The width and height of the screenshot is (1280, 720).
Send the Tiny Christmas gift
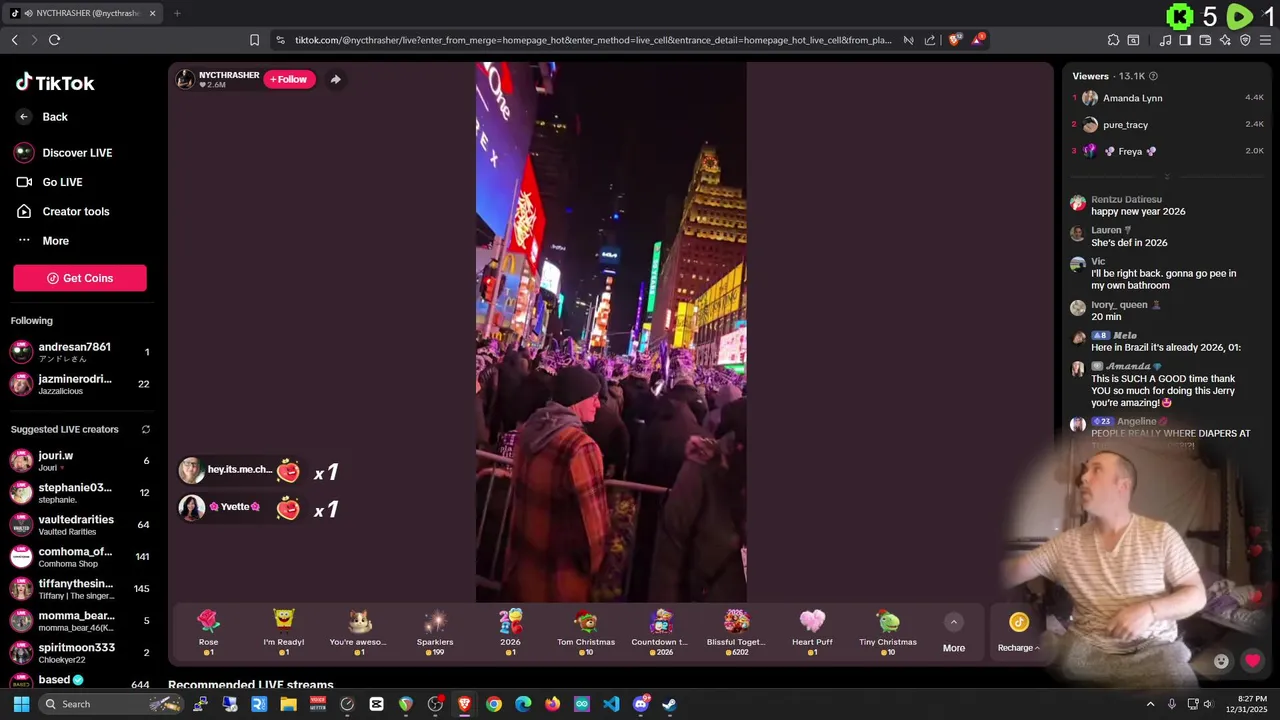point(888,632)
